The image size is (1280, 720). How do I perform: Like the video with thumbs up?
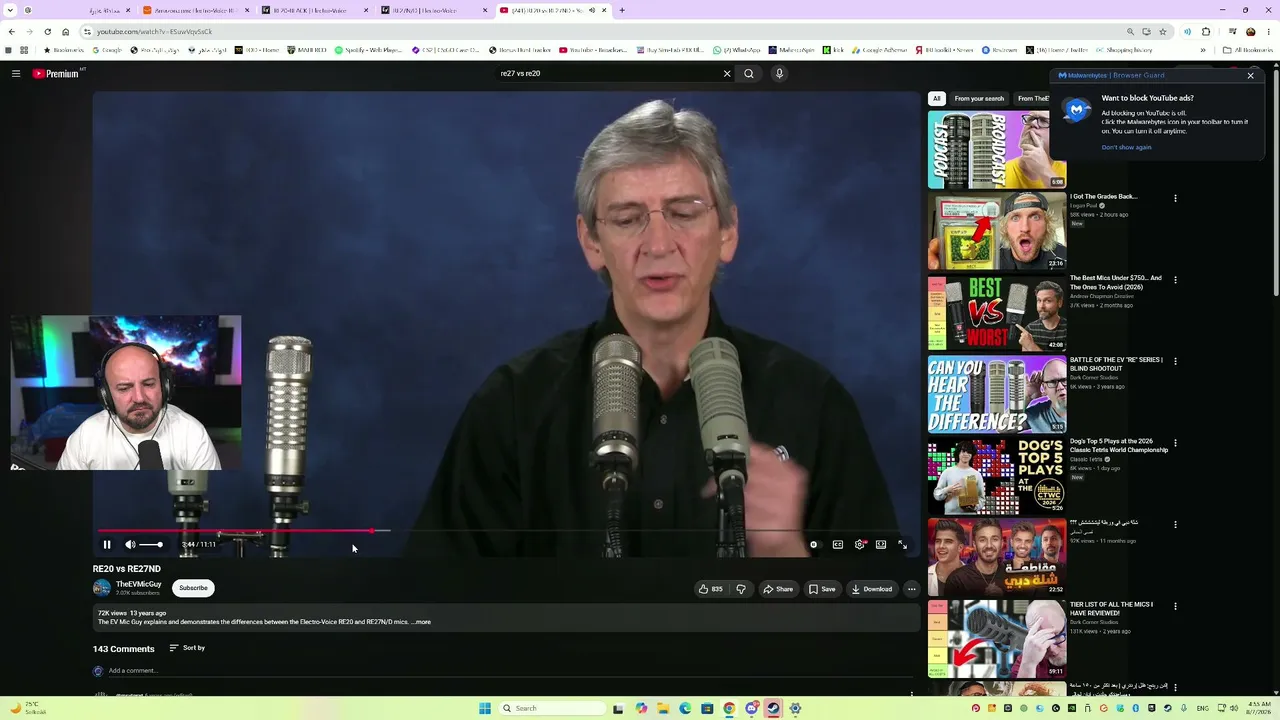(710, 589)
